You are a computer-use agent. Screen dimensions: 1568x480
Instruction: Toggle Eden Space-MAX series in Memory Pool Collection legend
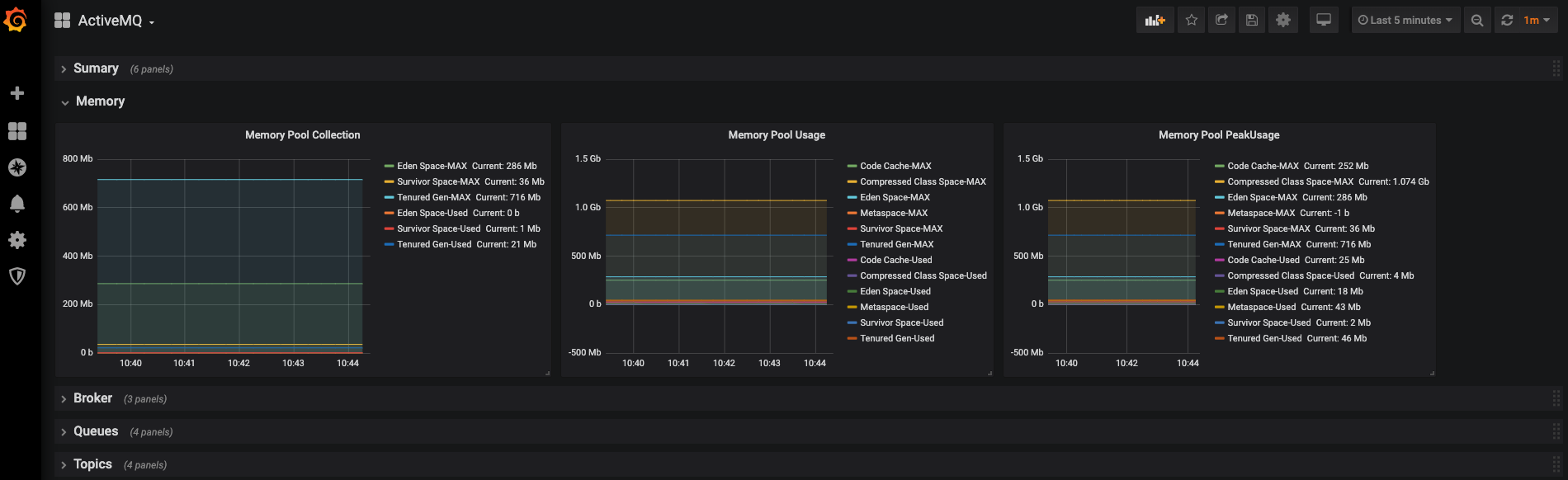tap(432, 166)
